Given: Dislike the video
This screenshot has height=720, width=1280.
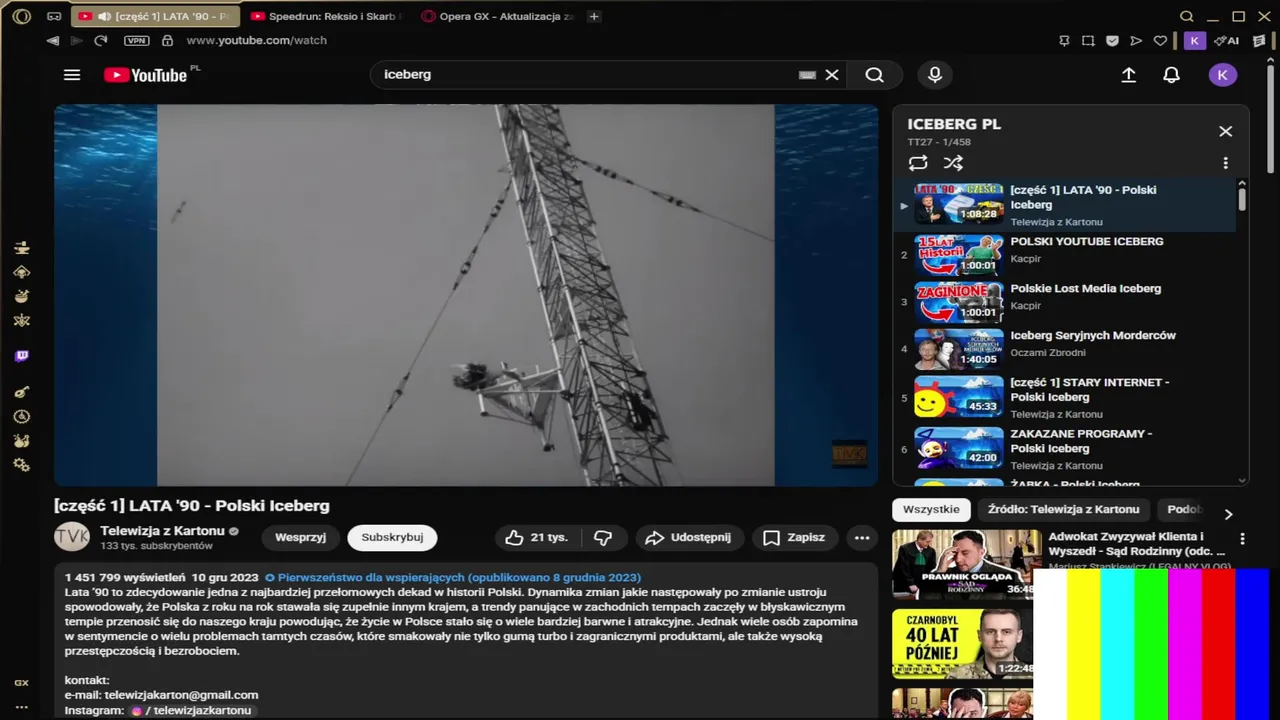Looking at the screenshot, I should pyautogui.click(x=603, y=538).
